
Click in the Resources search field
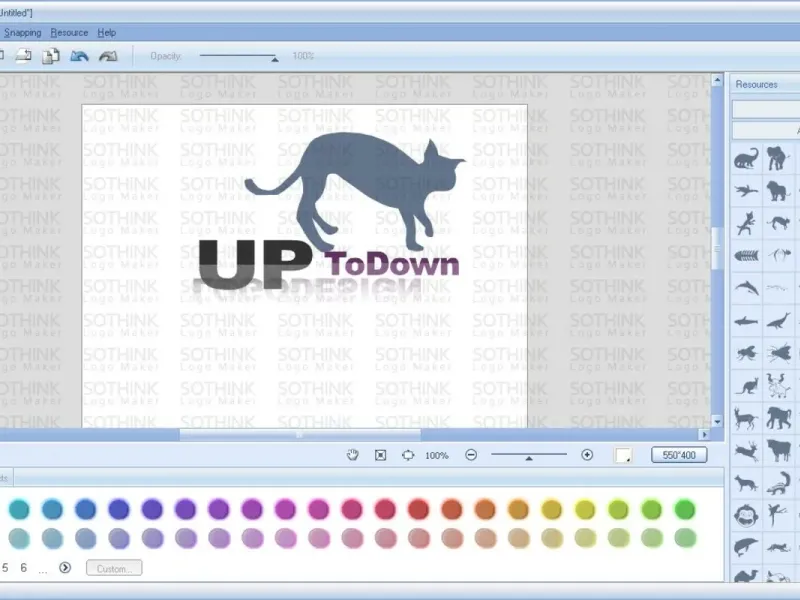click(766, 109)
